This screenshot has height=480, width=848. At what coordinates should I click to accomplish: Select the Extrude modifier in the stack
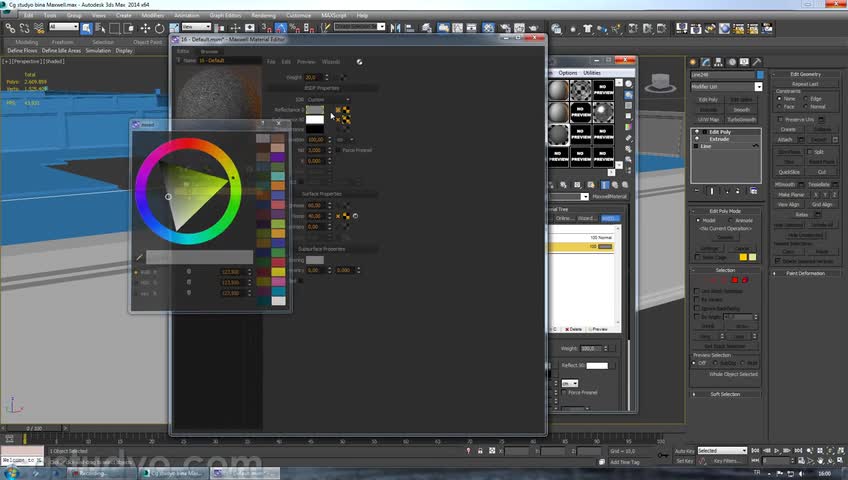click(x=719, y=139)
